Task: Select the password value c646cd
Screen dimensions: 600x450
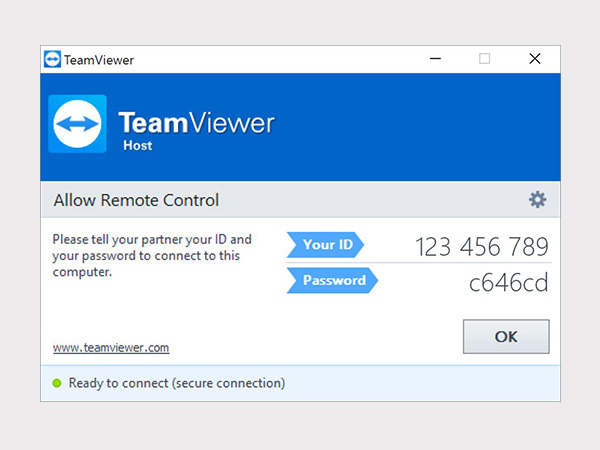Action: [509, 282]
